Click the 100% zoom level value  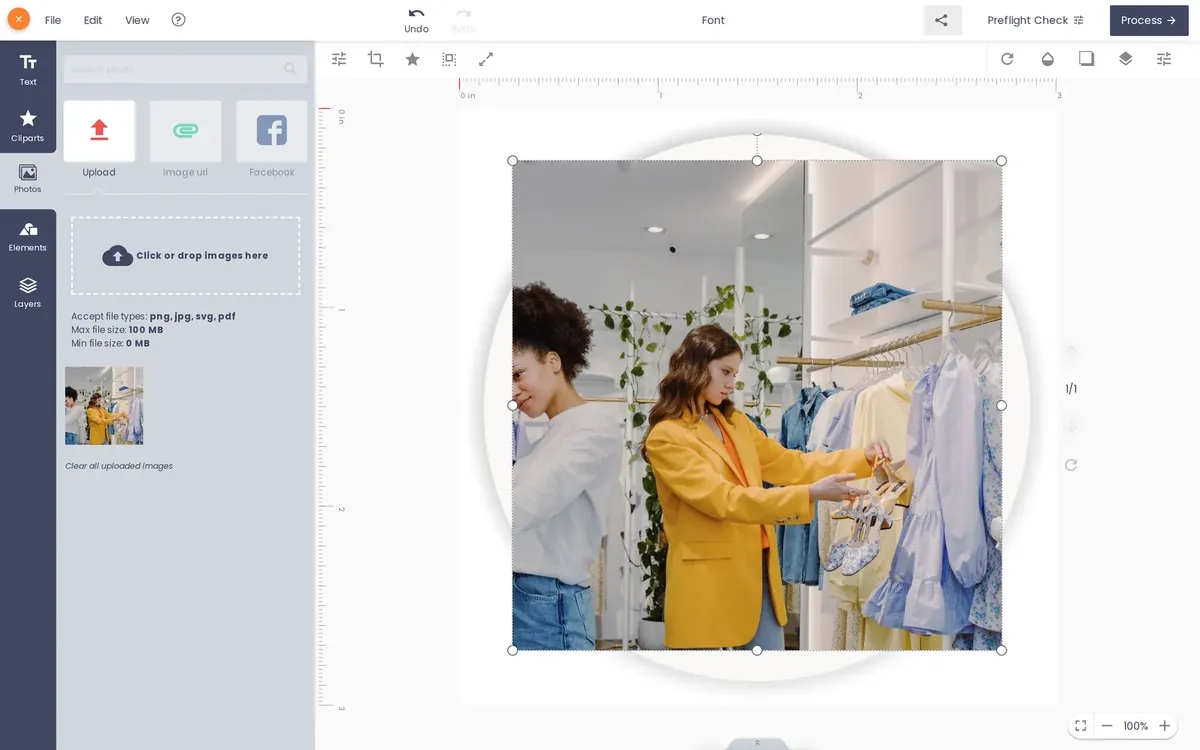[1135, 726]
